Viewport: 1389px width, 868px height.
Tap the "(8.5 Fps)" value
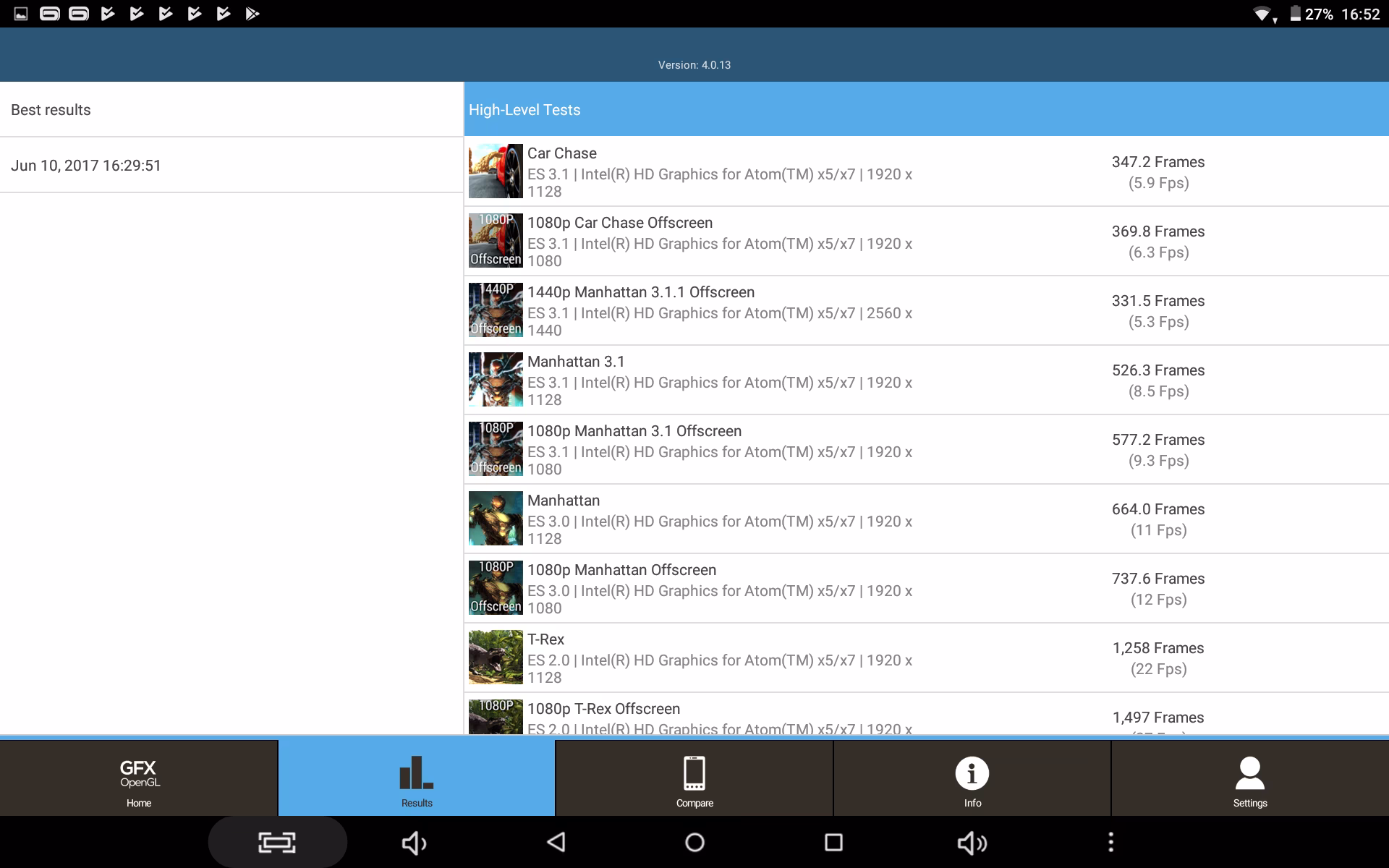(x=1159, y=391)
